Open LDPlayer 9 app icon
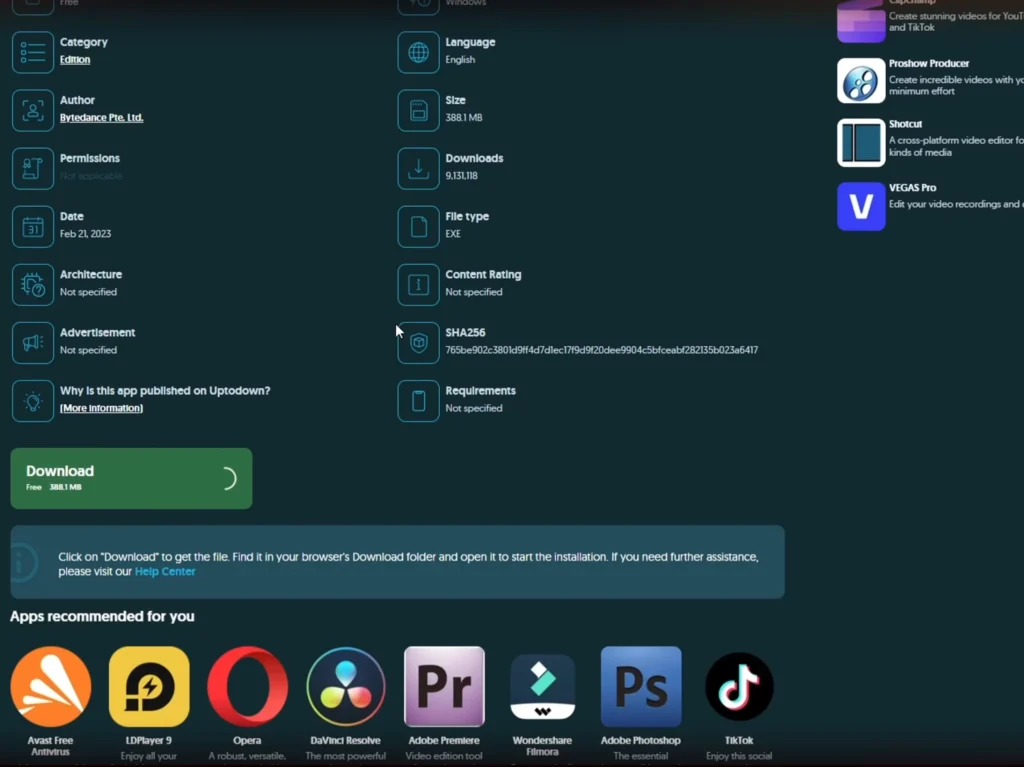This screenshot has width=1024, height=767. pos(149,687)
